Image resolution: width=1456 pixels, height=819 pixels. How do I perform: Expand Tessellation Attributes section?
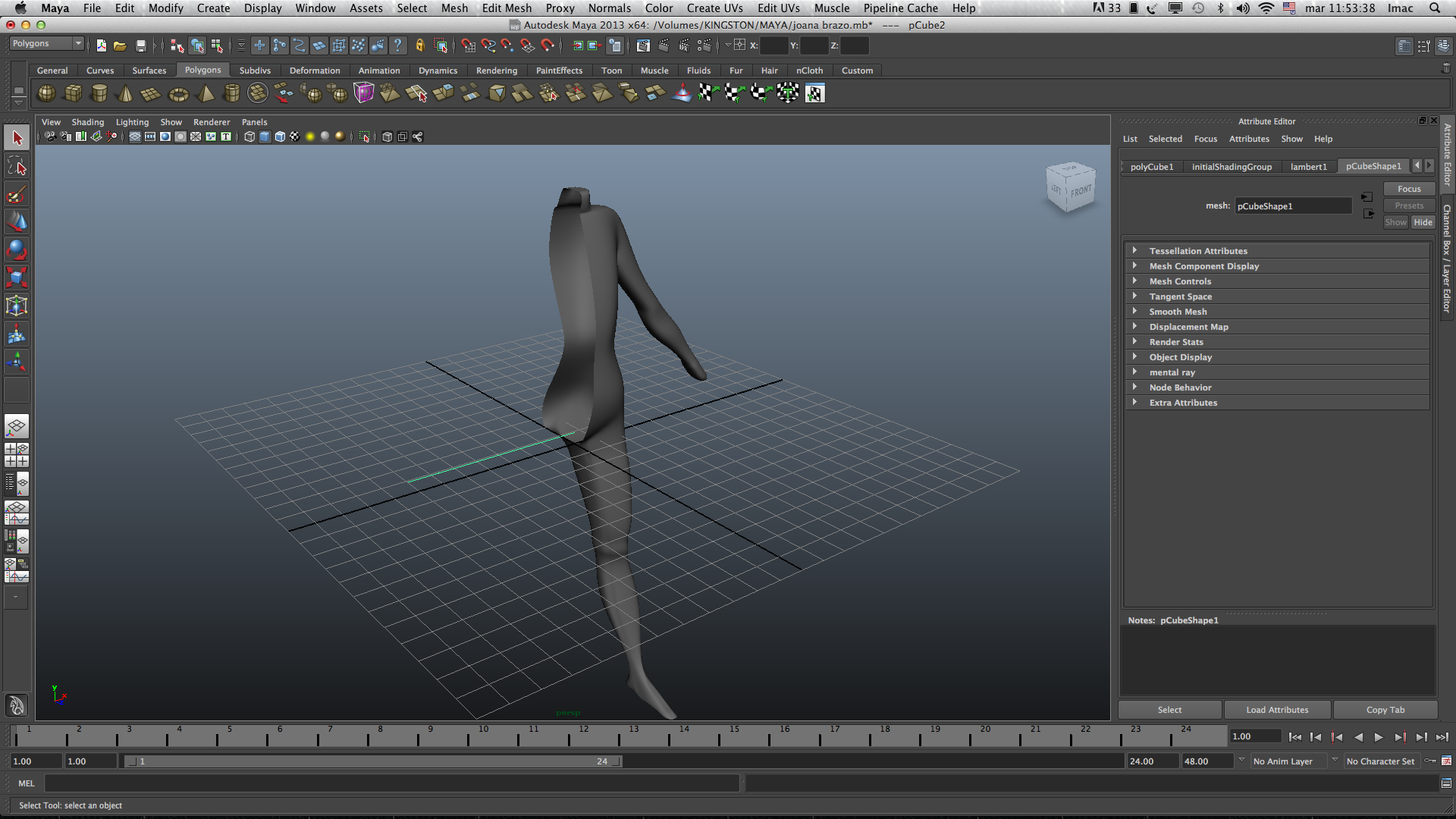click(x=1197, y=251)
